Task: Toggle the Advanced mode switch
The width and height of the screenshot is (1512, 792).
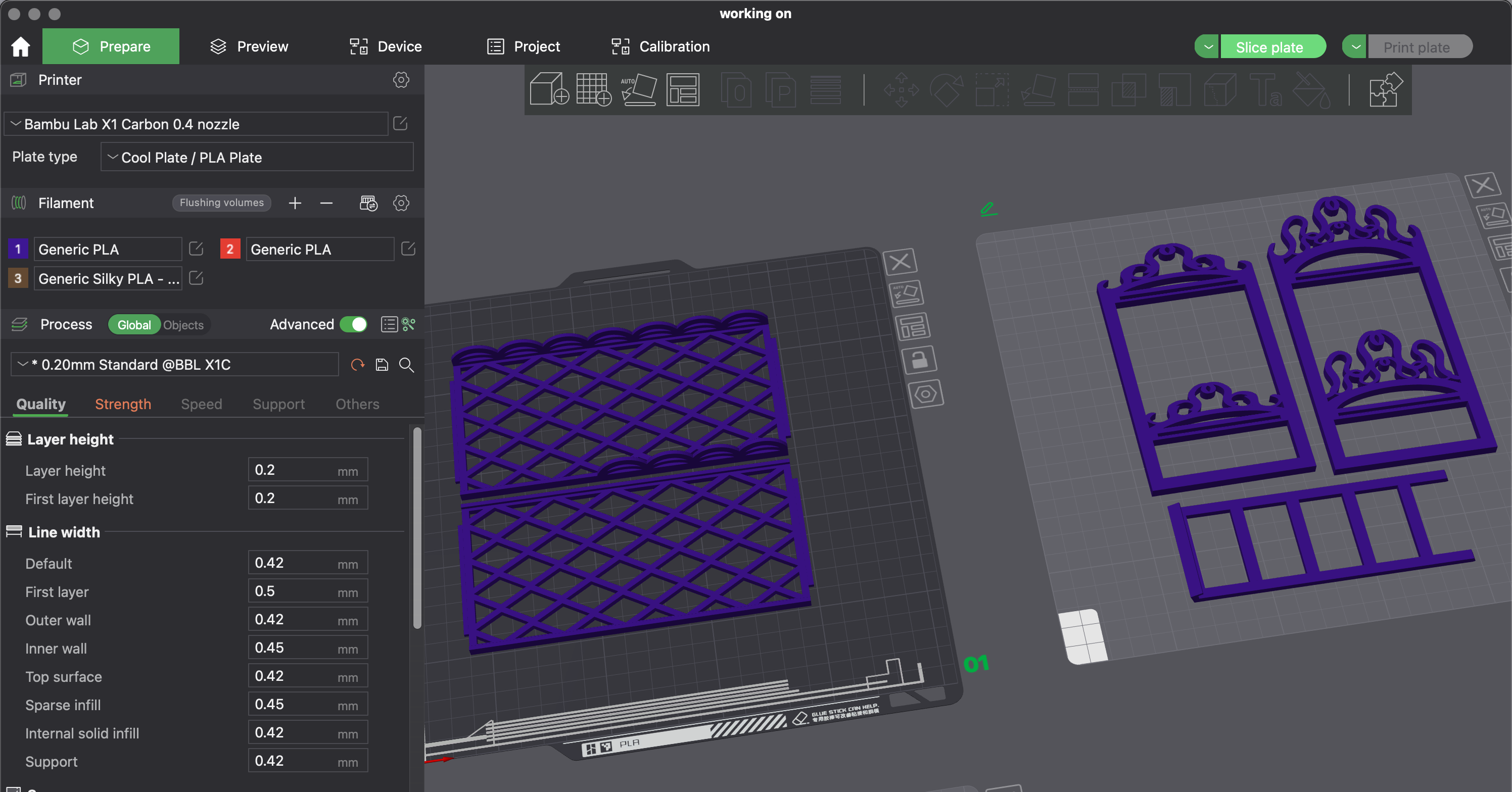Action: (x=354, y=324)
